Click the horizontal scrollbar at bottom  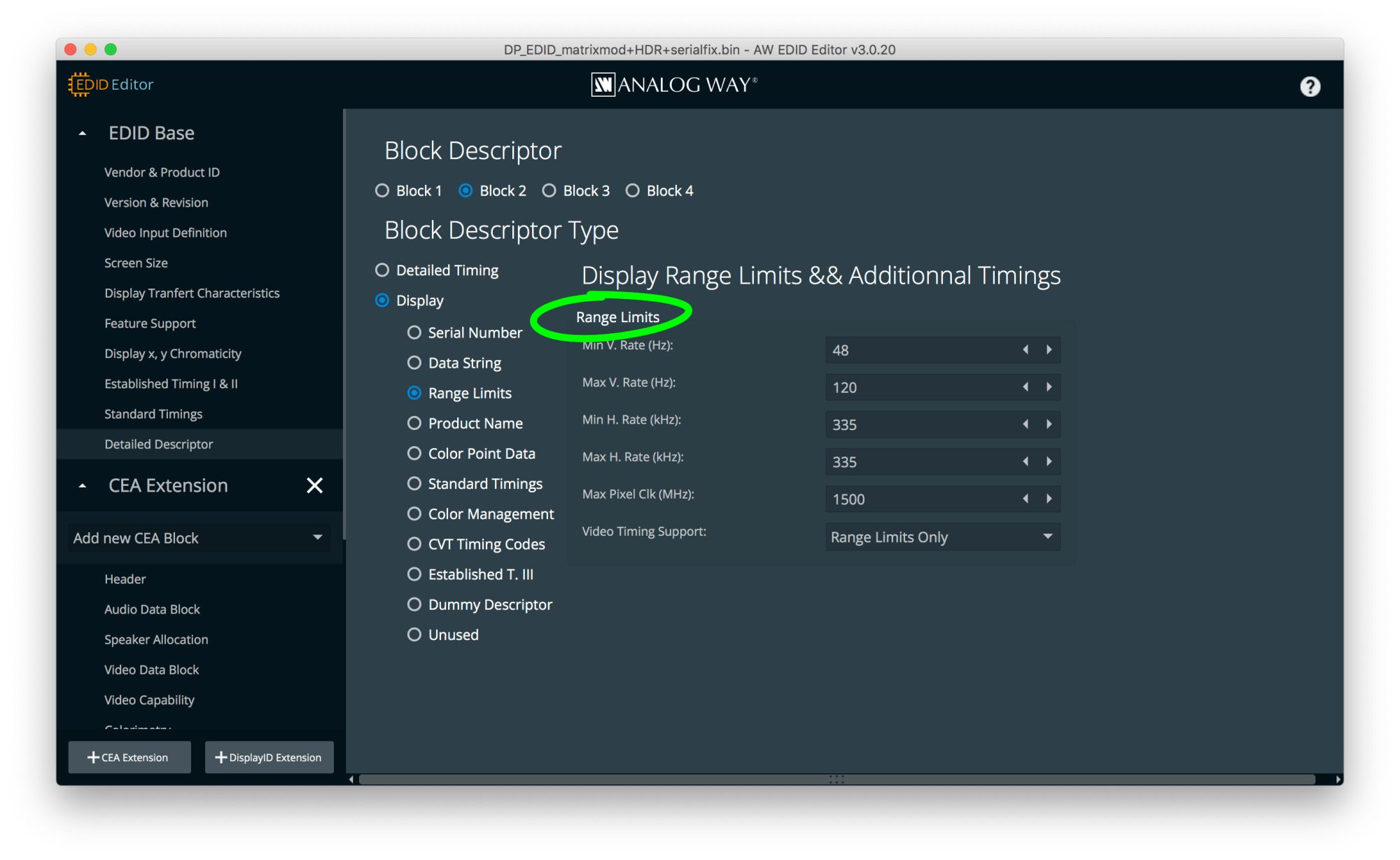[x=836, y=779]
